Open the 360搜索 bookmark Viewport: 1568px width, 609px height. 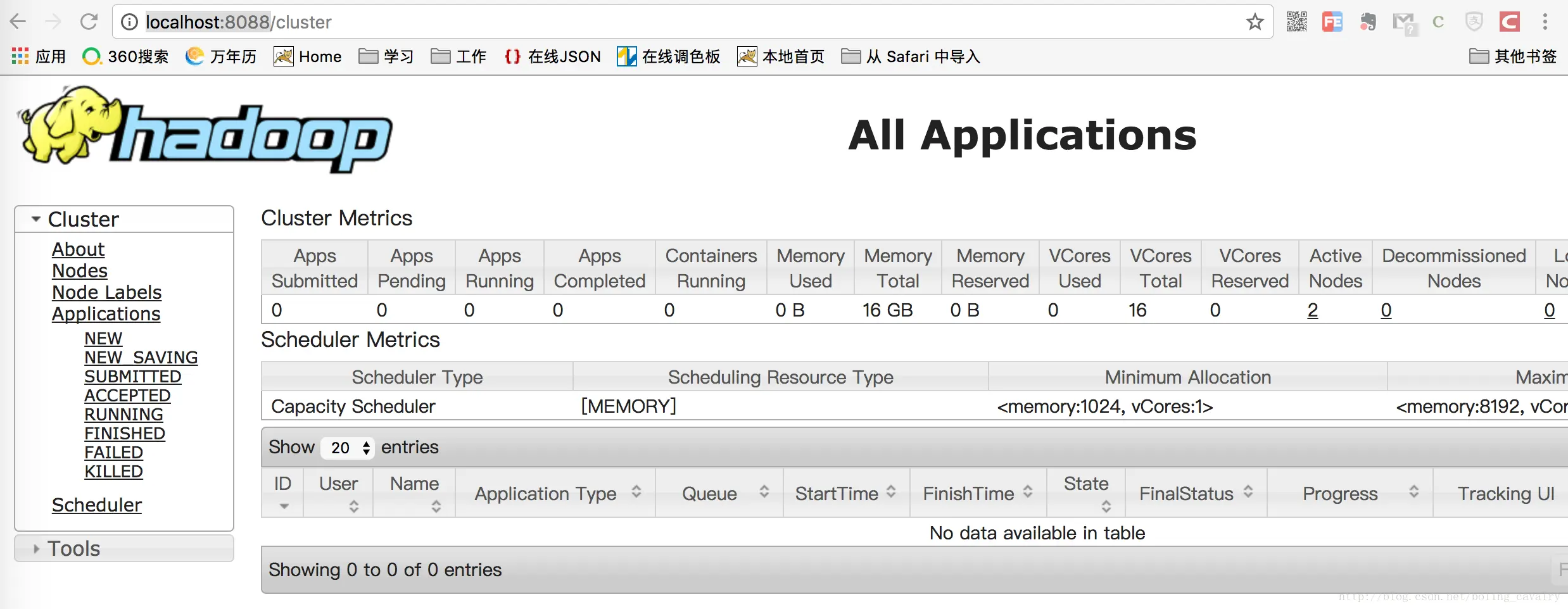pos(125,56)
